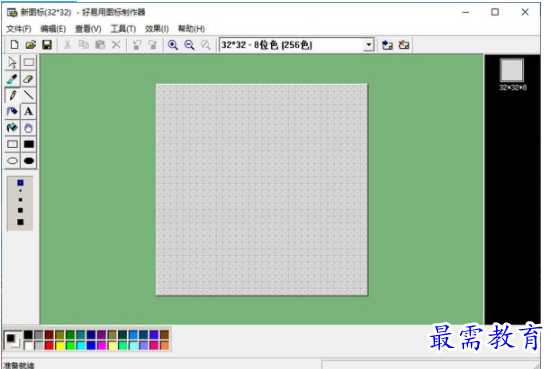The width and height of the screenshot is (551, 369).
Task: Choose the largest square brush size
Action: point(20,222)
